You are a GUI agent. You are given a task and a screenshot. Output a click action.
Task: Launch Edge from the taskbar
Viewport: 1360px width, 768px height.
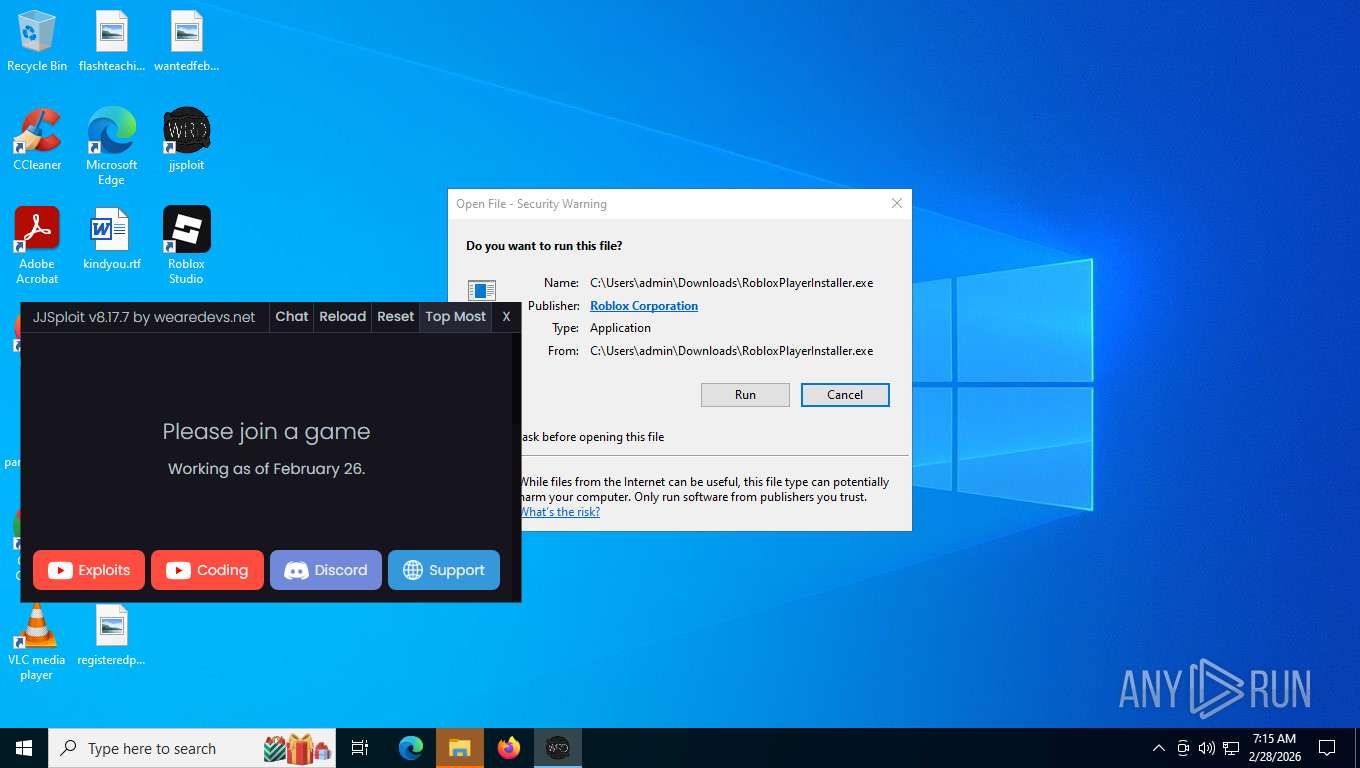tap(411, 748)
